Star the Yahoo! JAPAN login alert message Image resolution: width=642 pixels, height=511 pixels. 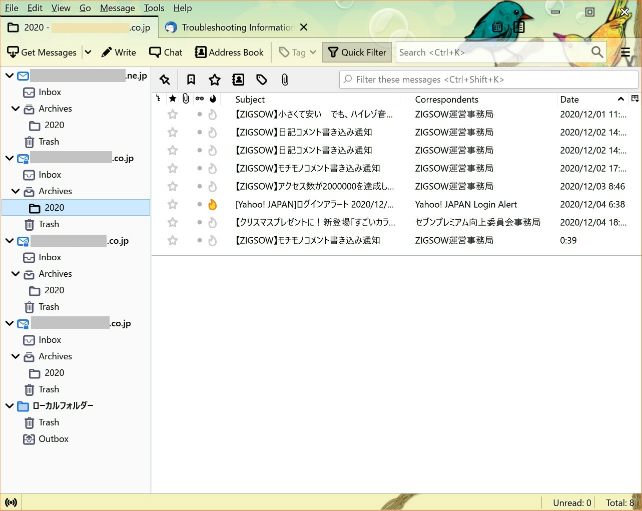pos(173,204)
